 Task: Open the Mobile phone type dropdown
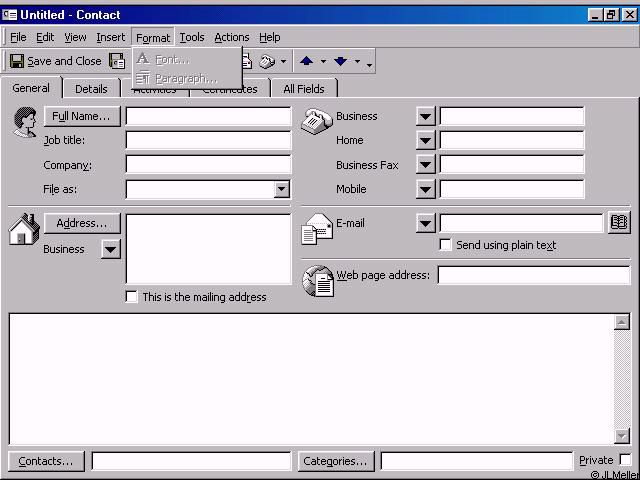click(426, 189)
